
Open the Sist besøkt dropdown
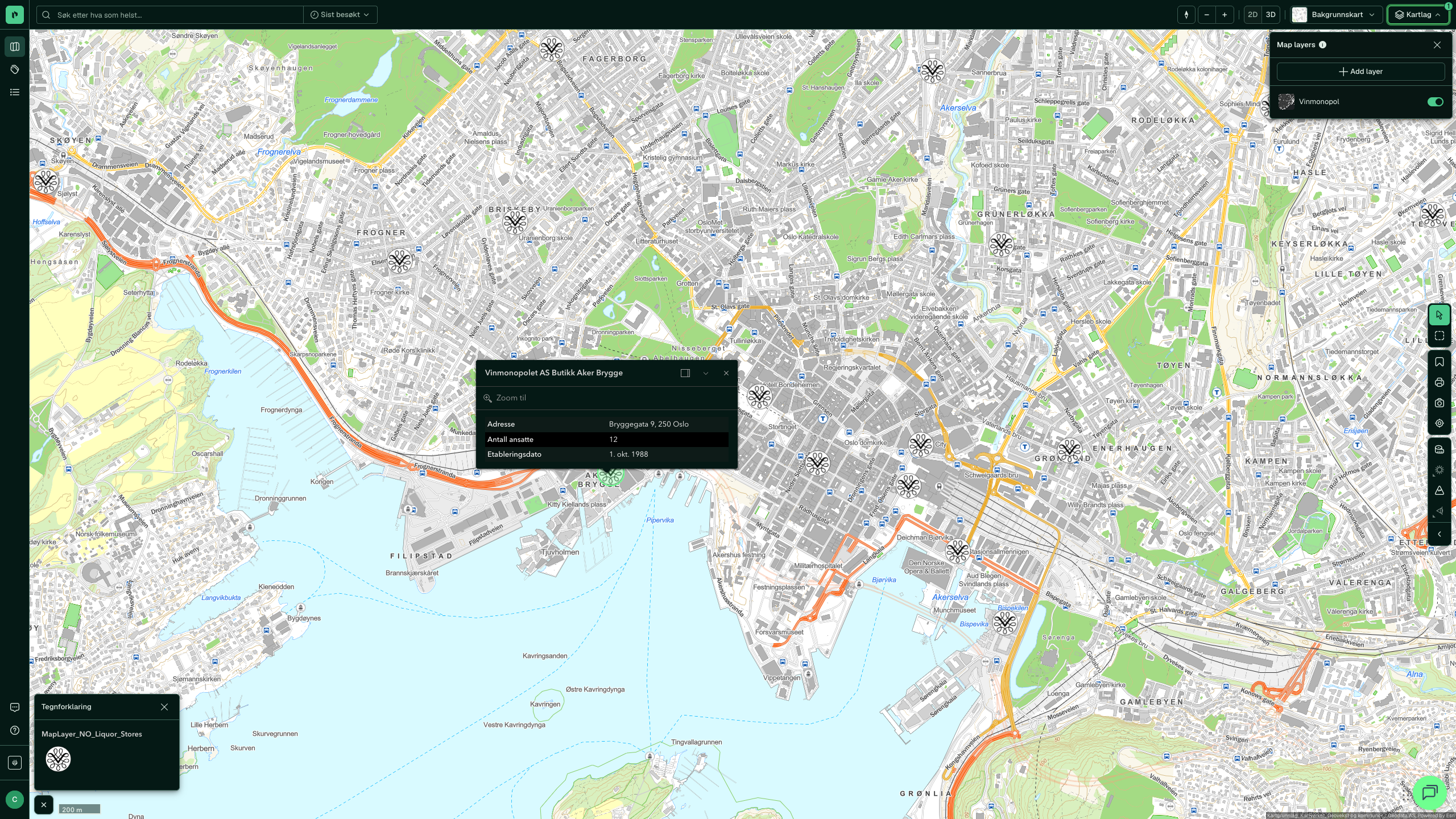[x=340, y=15]
